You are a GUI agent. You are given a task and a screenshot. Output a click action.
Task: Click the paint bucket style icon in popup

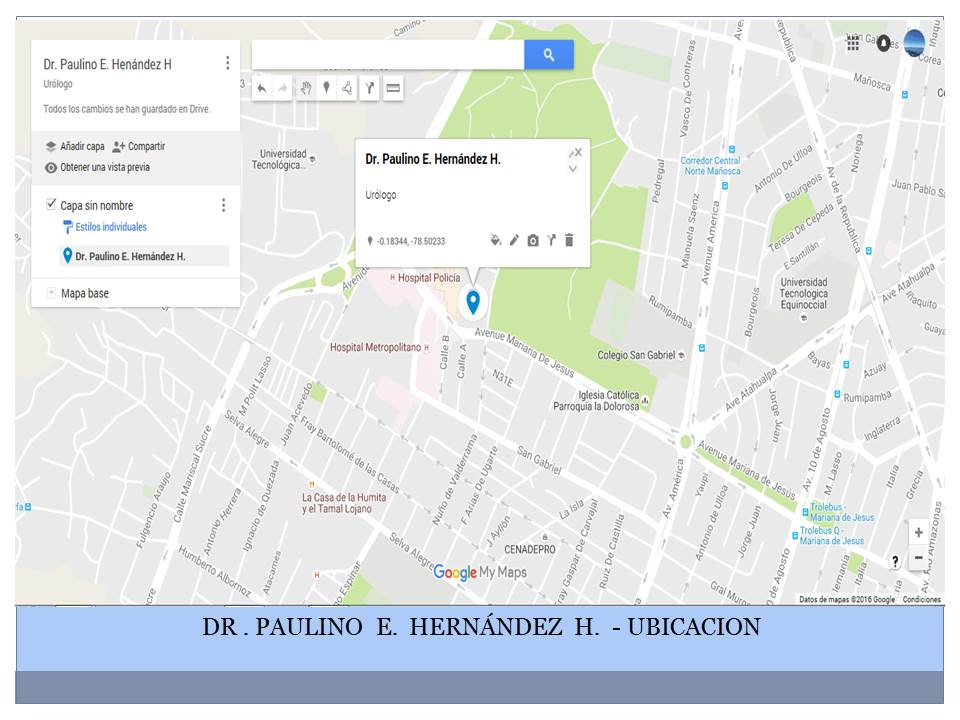(495, 240)
